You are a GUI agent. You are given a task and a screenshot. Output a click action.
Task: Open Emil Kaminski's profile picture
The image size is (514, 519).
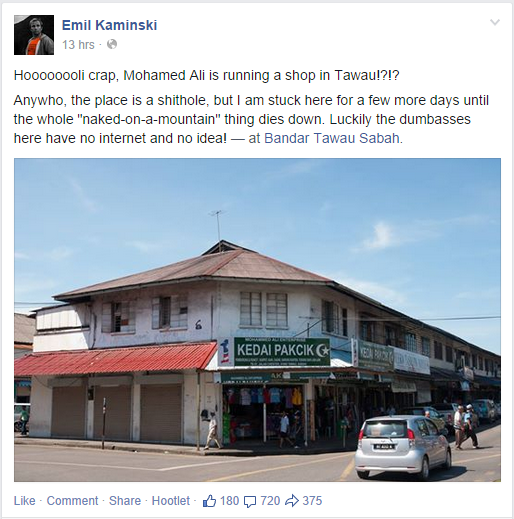34,35
